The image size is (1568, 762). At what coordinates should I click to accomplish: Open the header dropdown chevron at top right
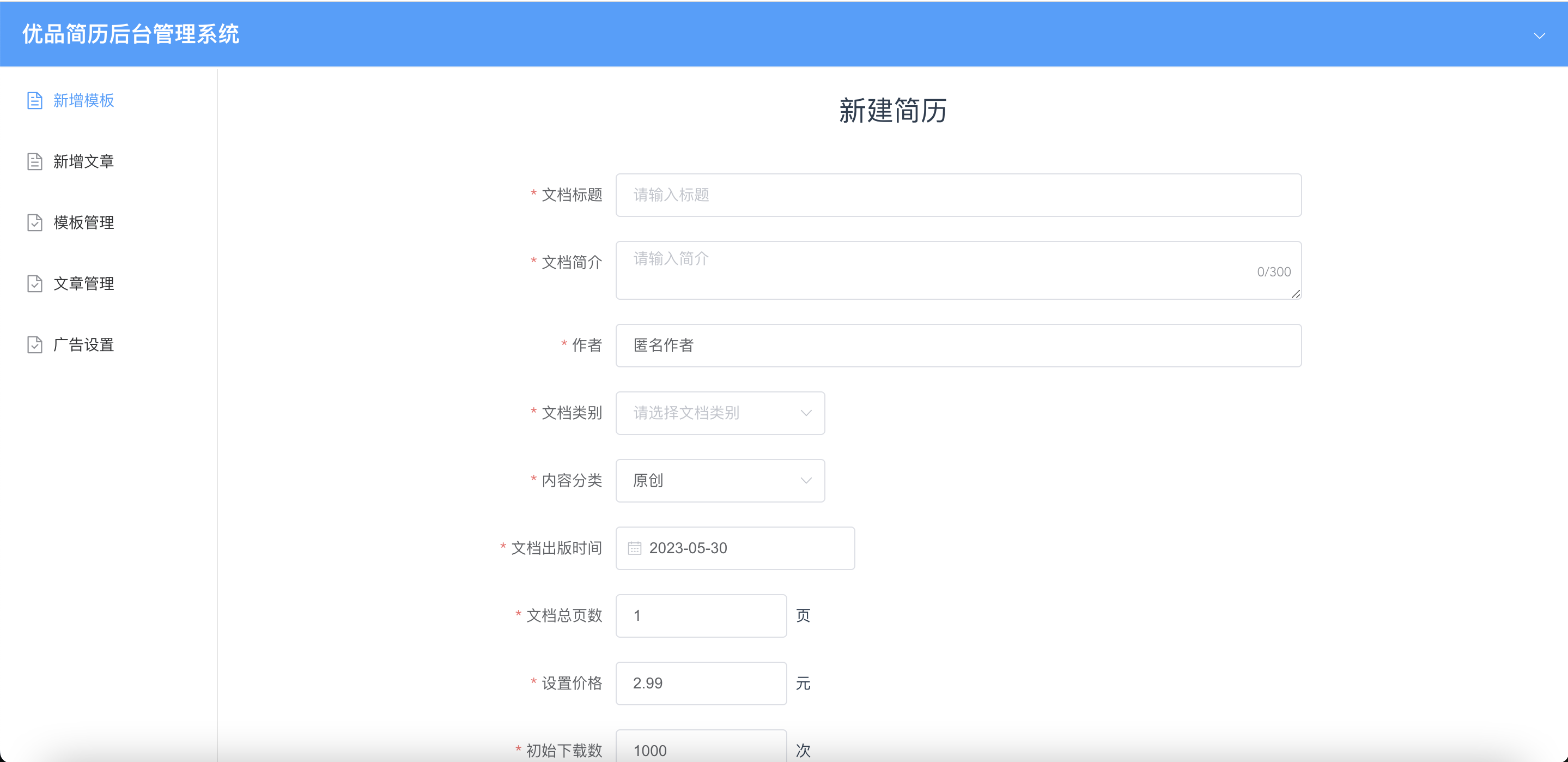point(1539,36)
